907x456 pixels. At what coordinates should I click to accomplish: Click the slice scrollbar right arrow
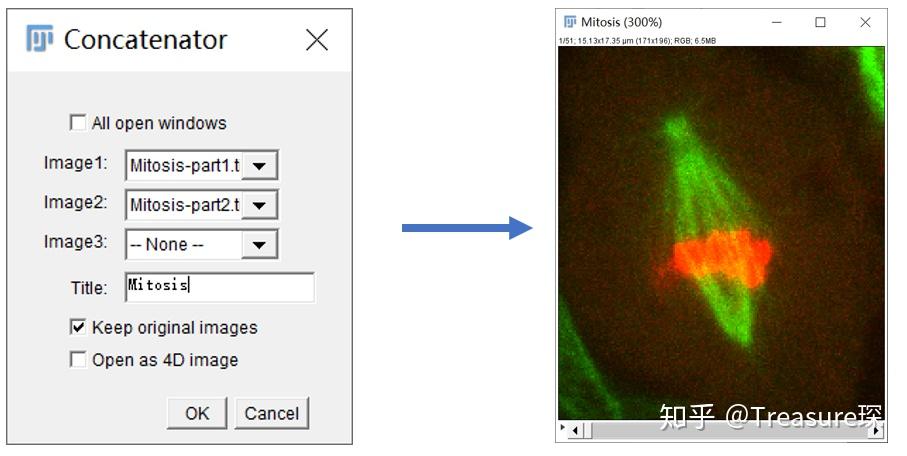(x=875, y=431)
